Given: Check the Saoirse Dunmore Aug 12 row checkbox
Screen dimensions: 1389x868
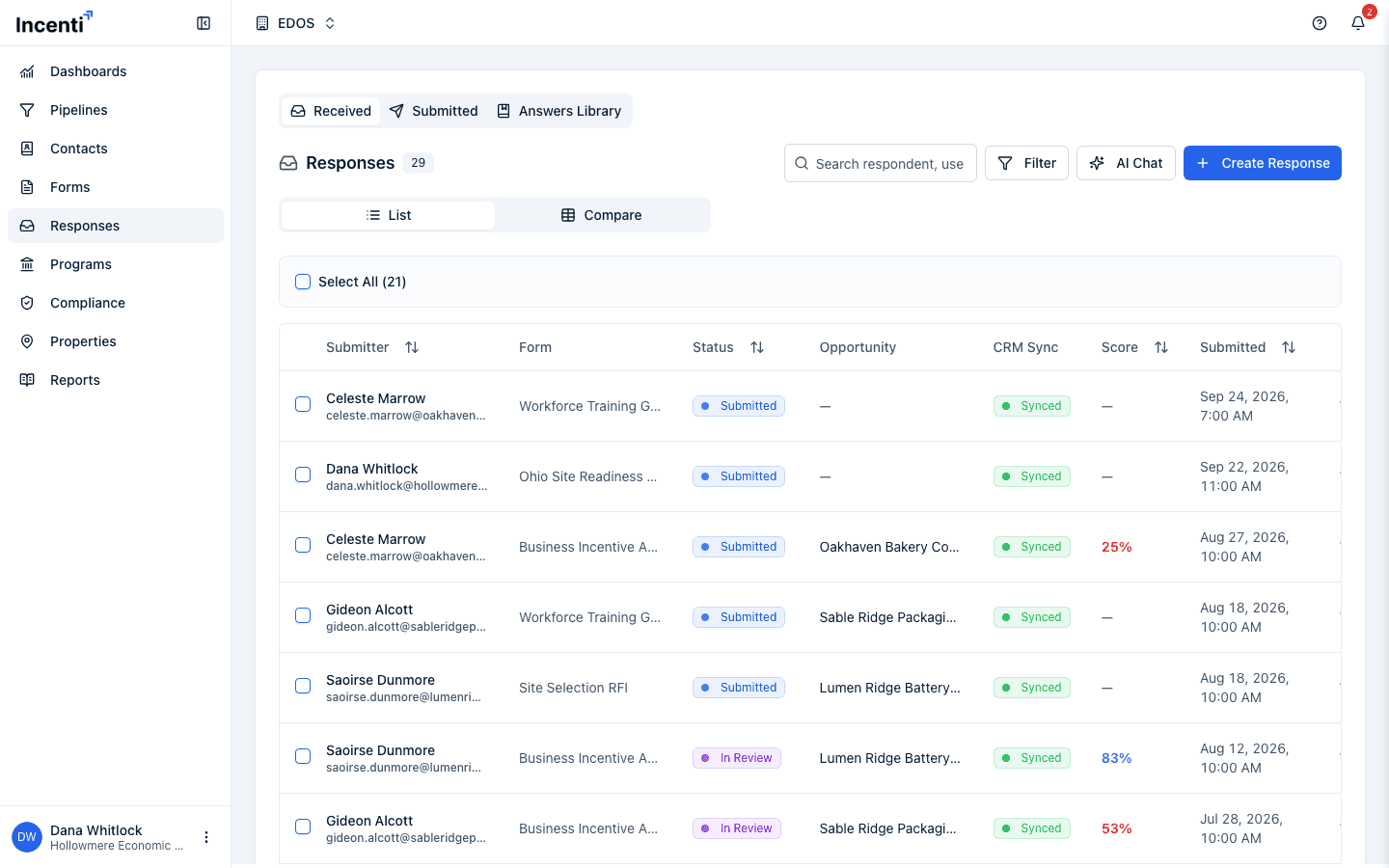Looking at the screenshot, I should tap(303, 756).
